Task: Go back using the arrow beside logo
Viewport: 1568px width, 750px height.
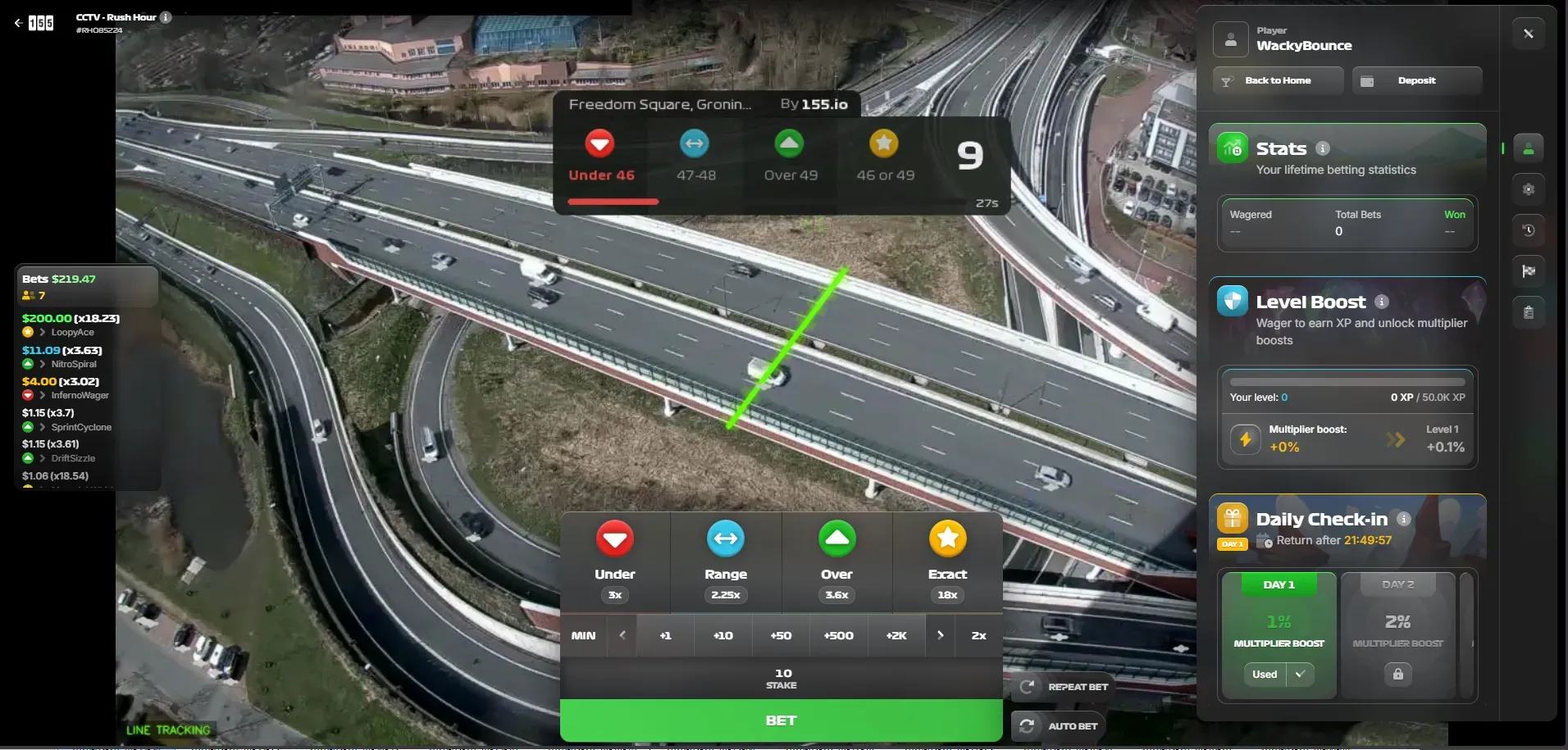Action: [18, 23]
